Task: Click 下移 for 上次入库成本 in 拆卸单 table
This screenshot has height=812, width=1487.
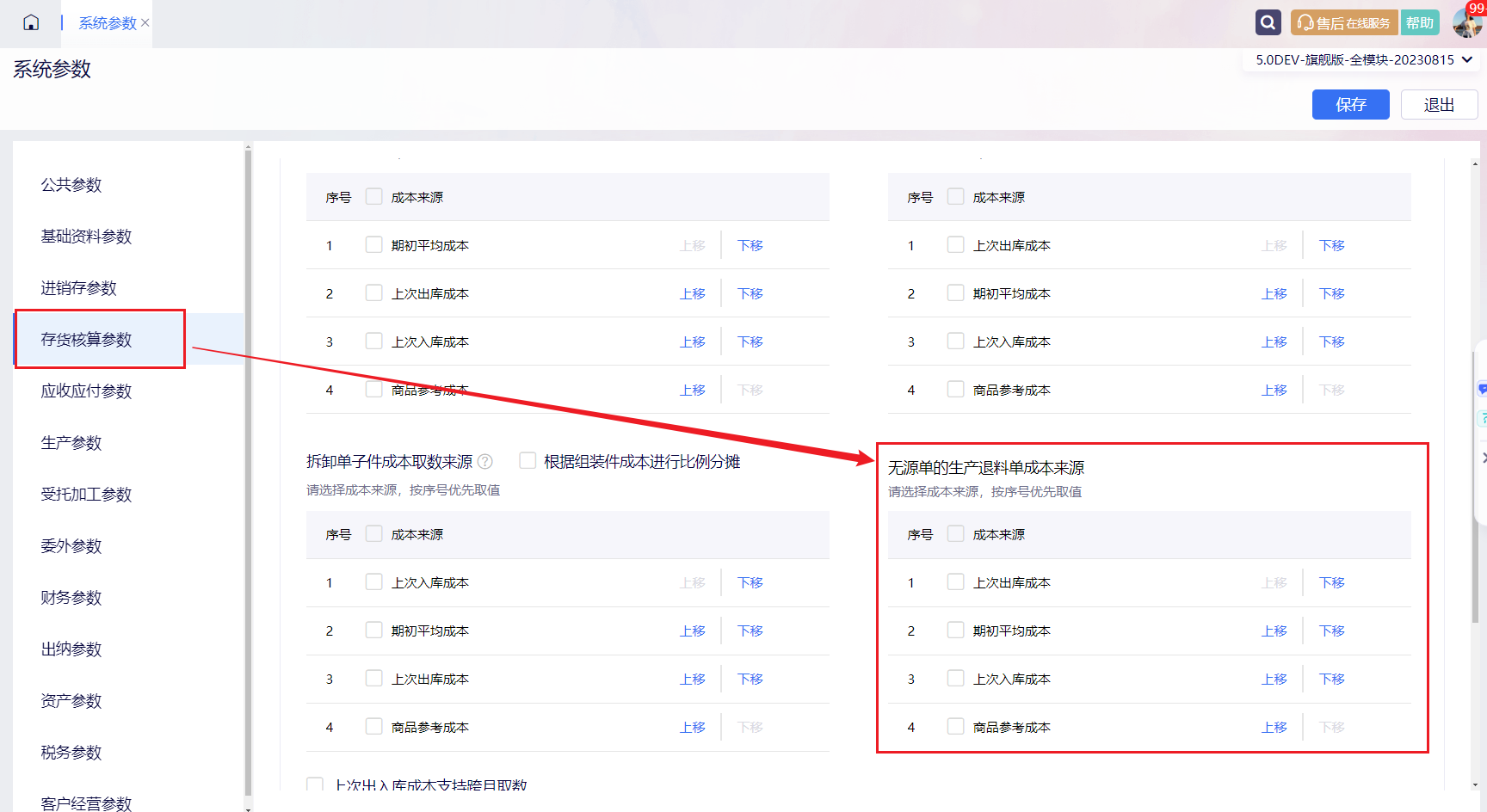Action: click(750, 582)
